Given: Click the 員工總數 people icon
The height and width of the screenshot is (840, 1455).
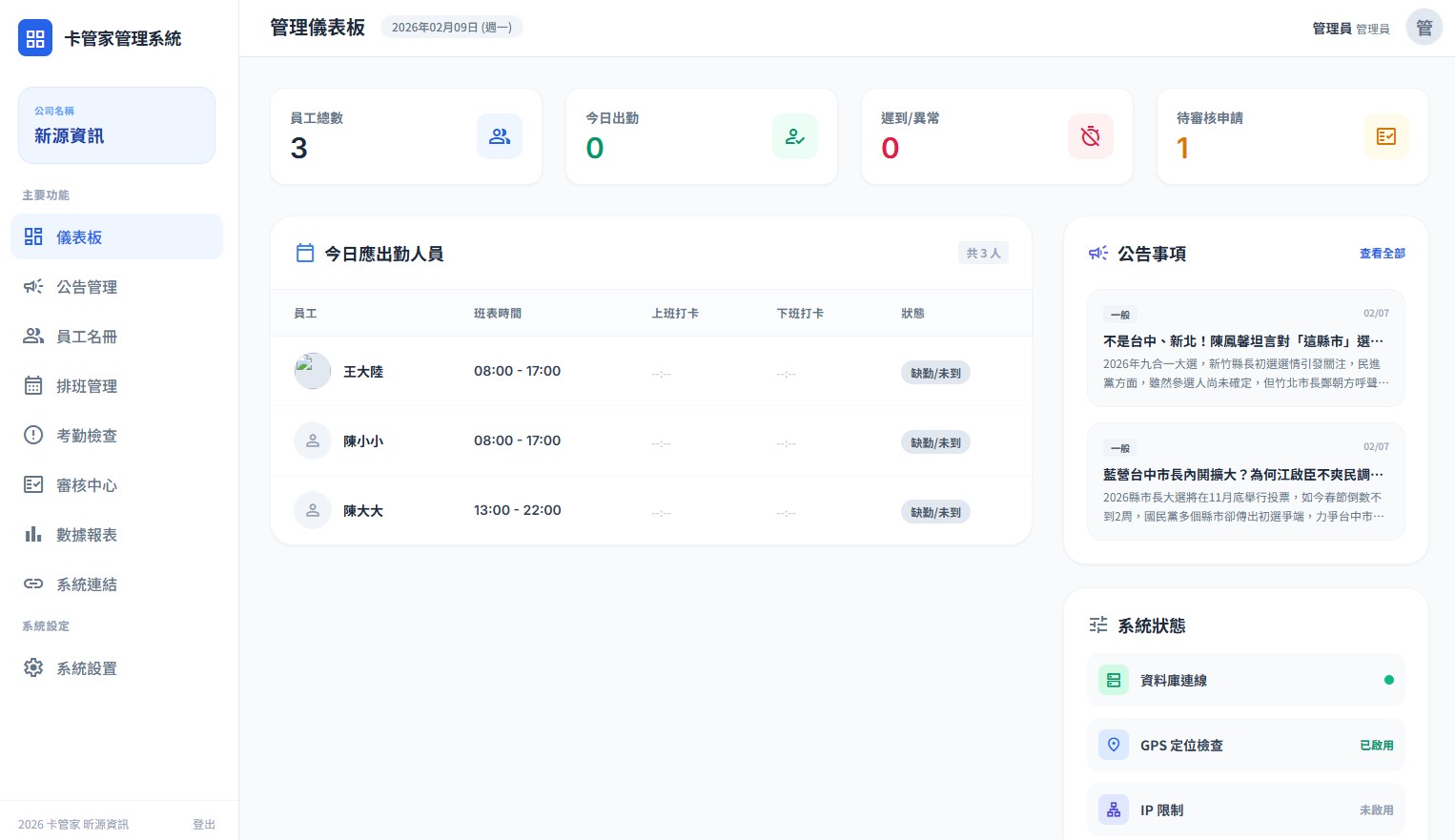Looking at the screenshot, I should point(500,136).
